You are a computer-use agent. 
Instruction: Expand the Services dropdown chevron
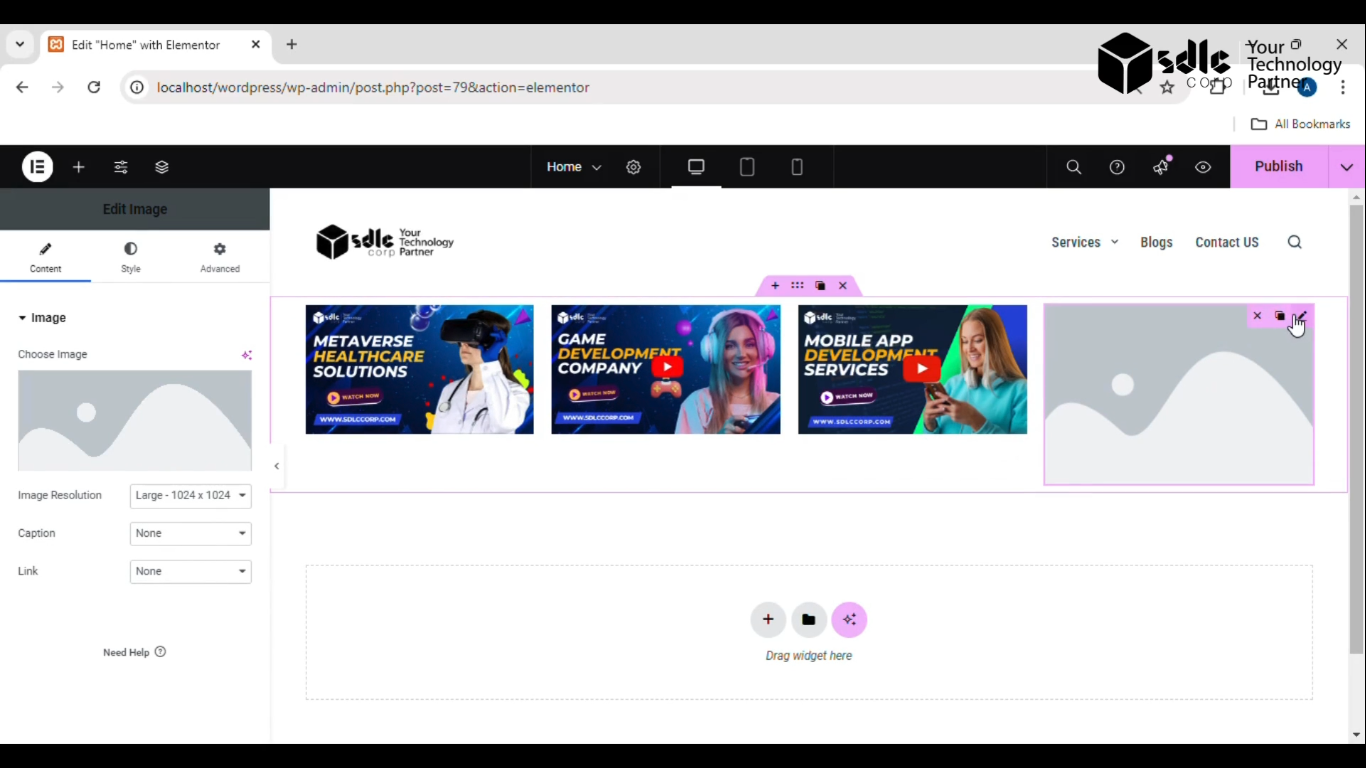click(1115, 242)
